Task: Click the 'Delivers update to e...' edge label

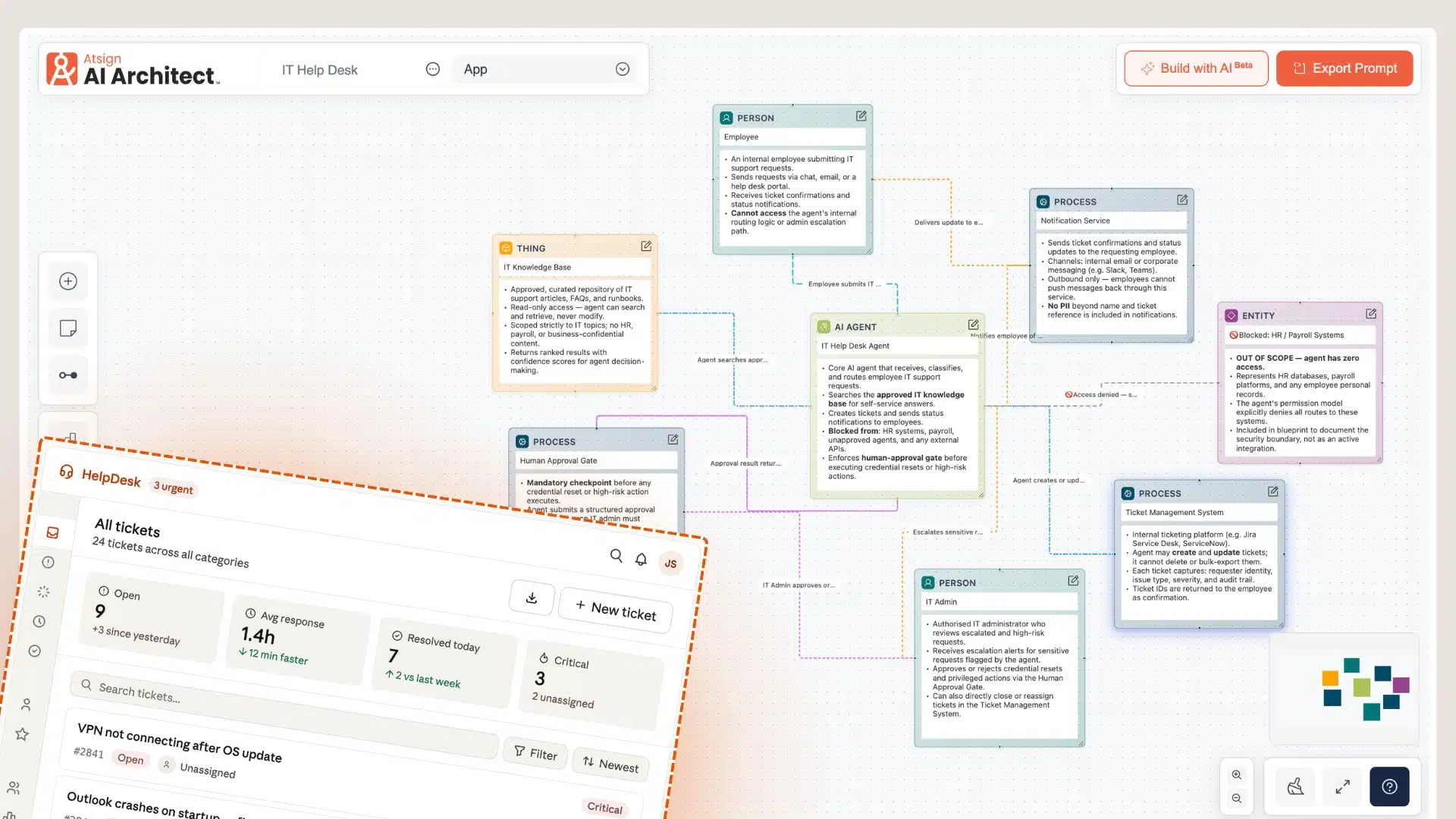Action: tap(948, 222)
